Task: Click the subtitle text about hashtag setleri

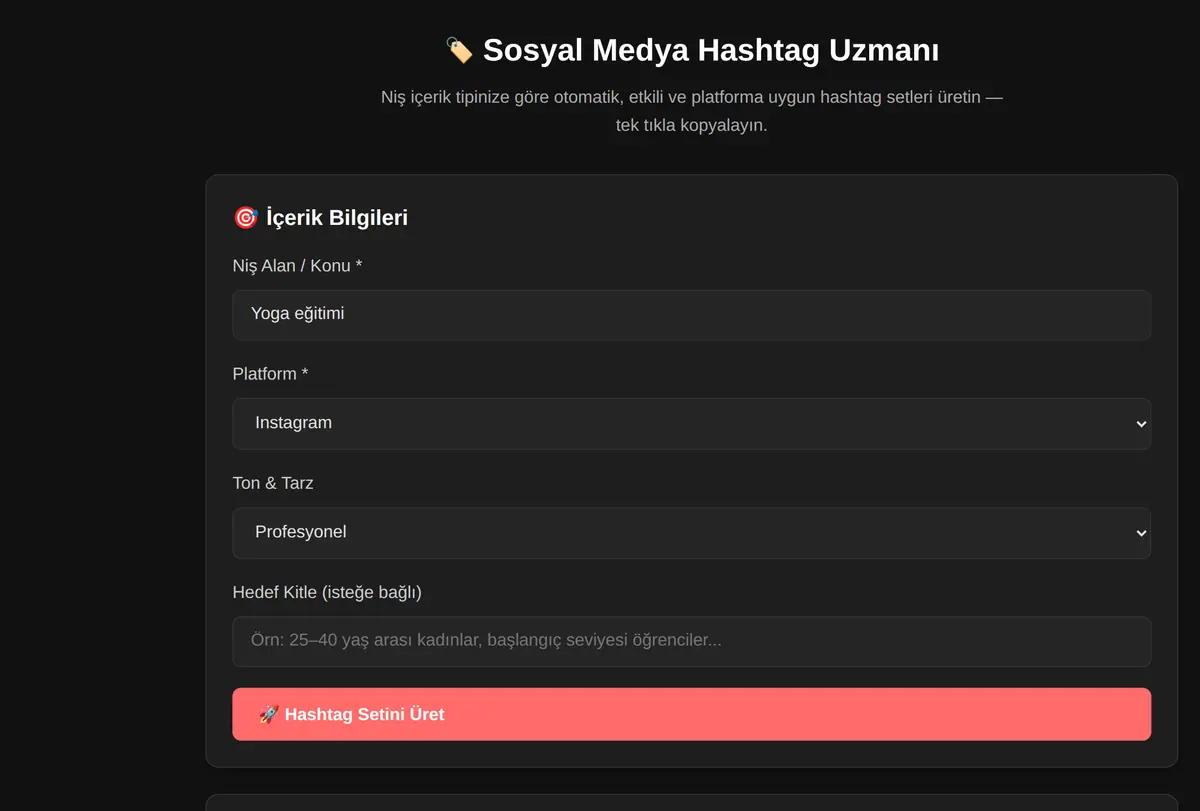Action: [x=691, y=111]
